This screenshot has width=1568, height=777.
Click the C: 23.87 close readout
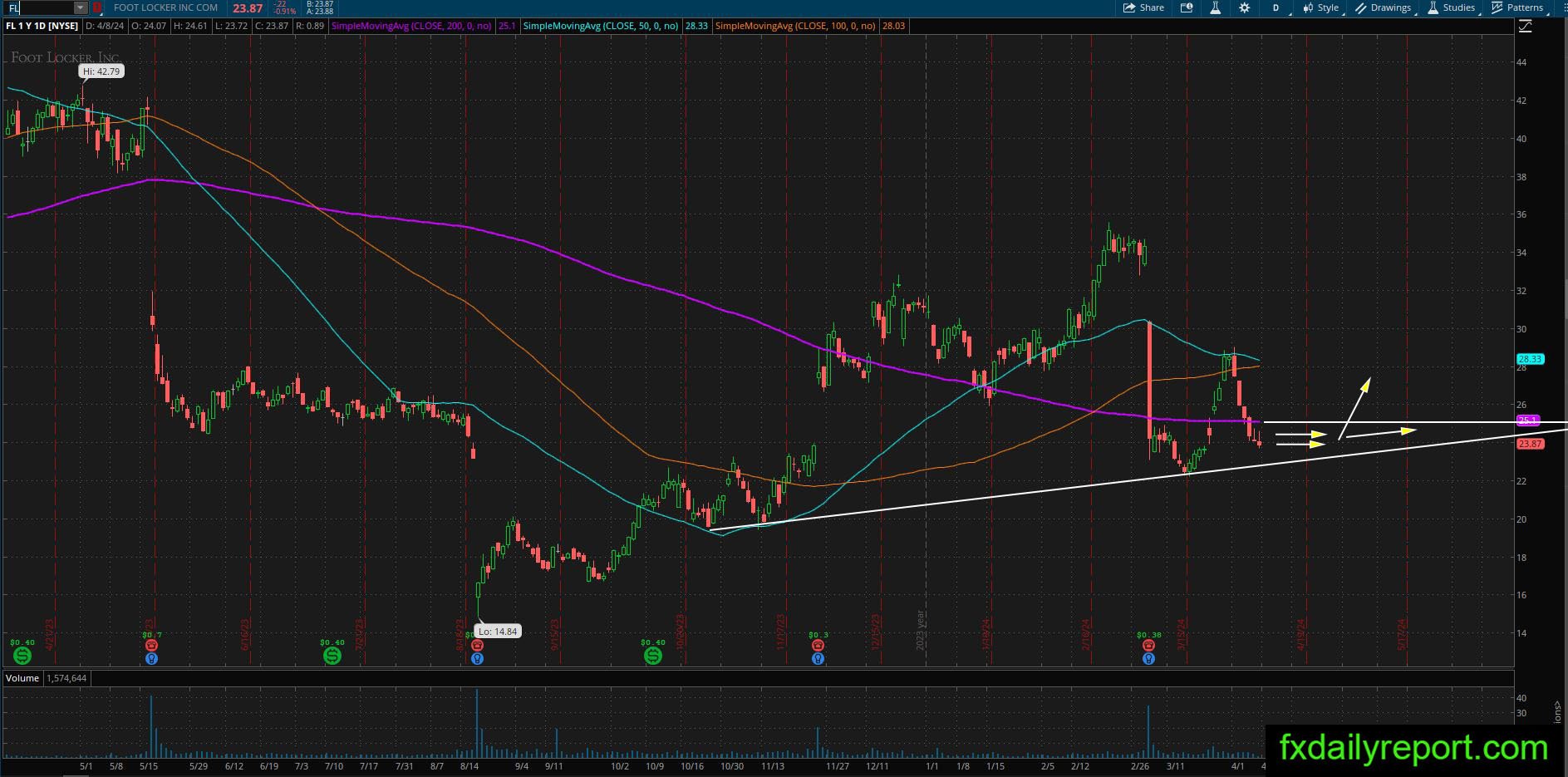click(x=272, y=26)
